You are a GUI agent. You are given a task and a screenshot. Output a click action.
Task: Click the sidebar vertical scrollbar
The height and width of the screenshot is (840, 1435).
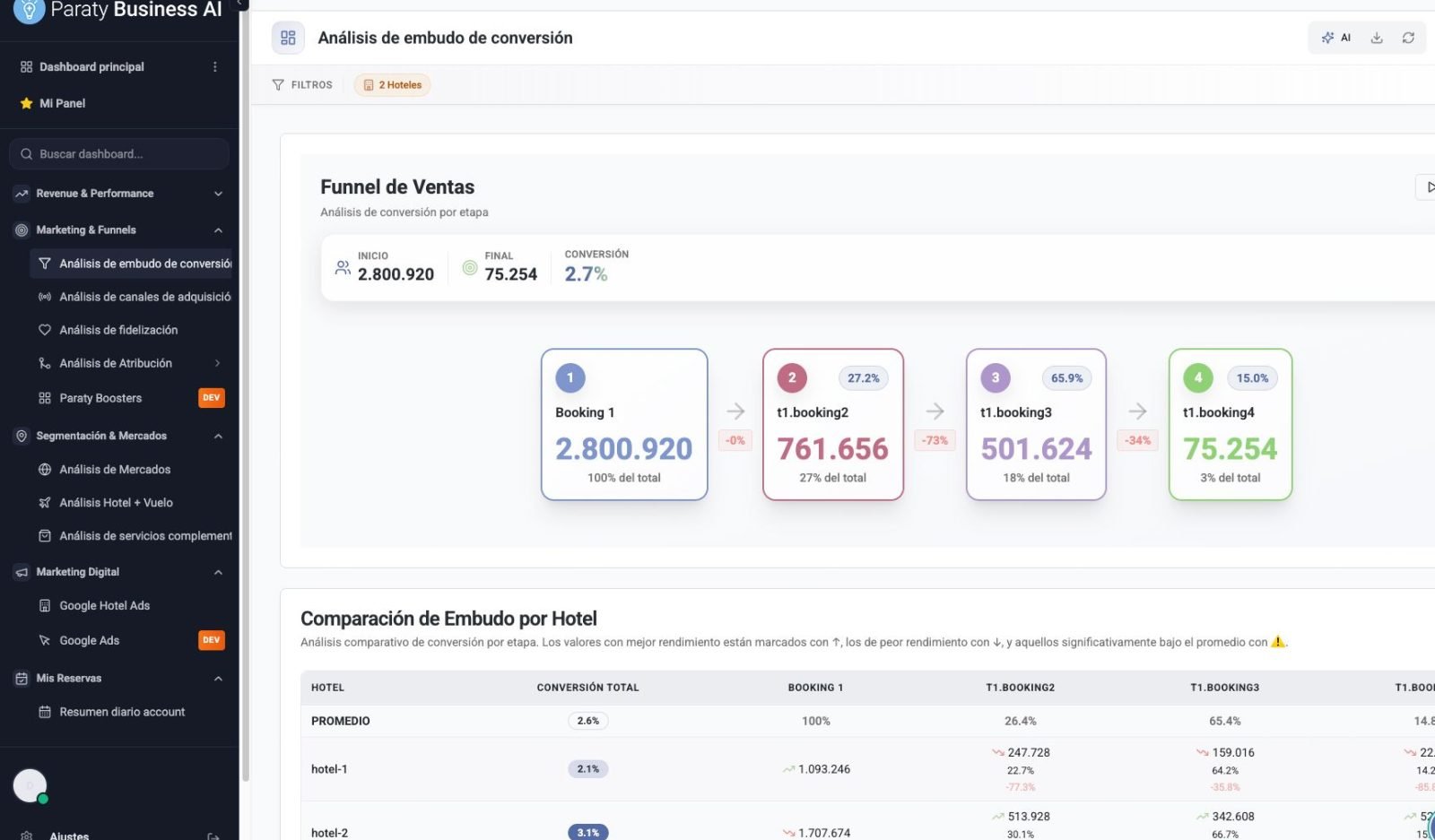click(245, 394)
